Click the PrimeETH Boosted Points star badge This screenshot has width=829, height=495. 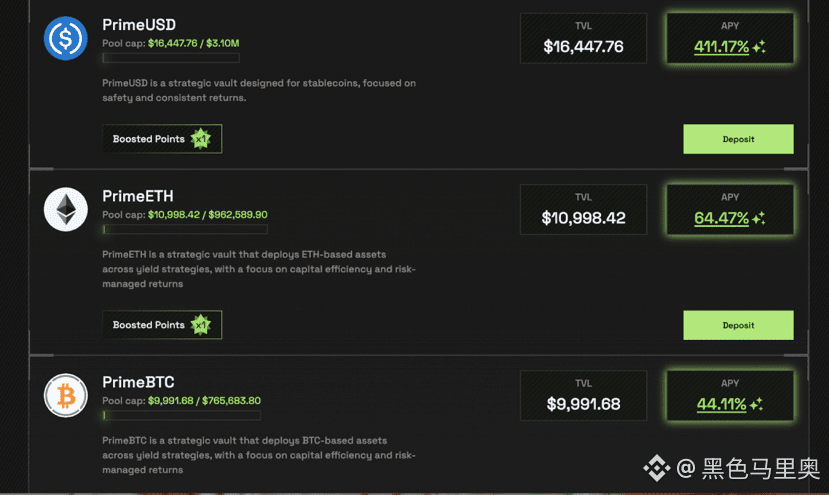[x=201, y=324]
